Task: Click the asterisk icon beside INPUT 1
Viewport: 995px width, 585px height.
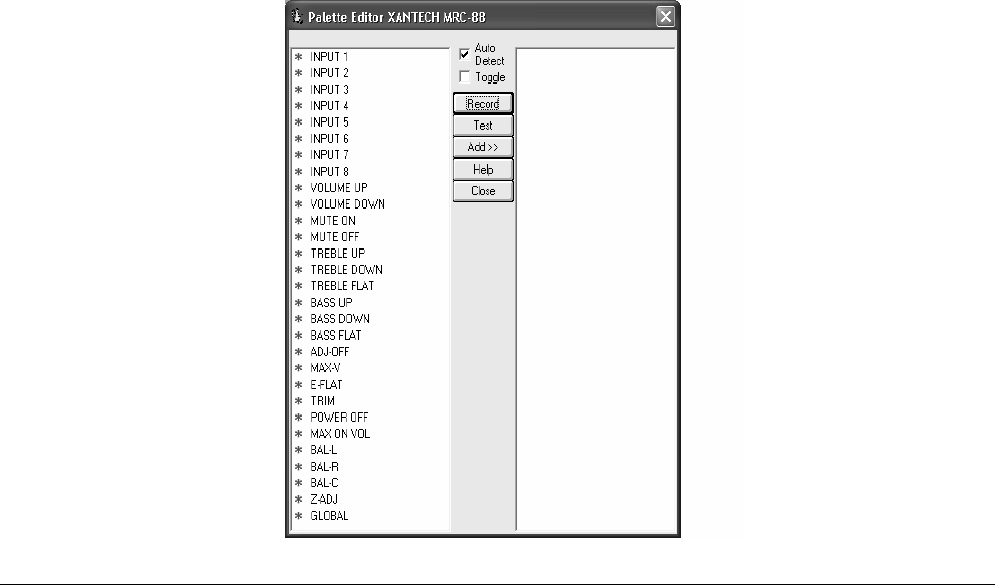Action: 298,56
